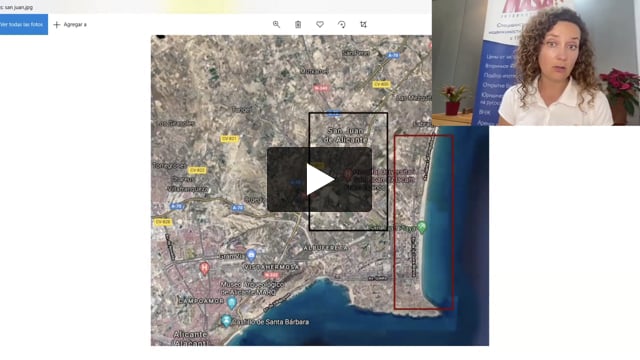
Task: Click the heart favorite icon
Action: point(320,24)
